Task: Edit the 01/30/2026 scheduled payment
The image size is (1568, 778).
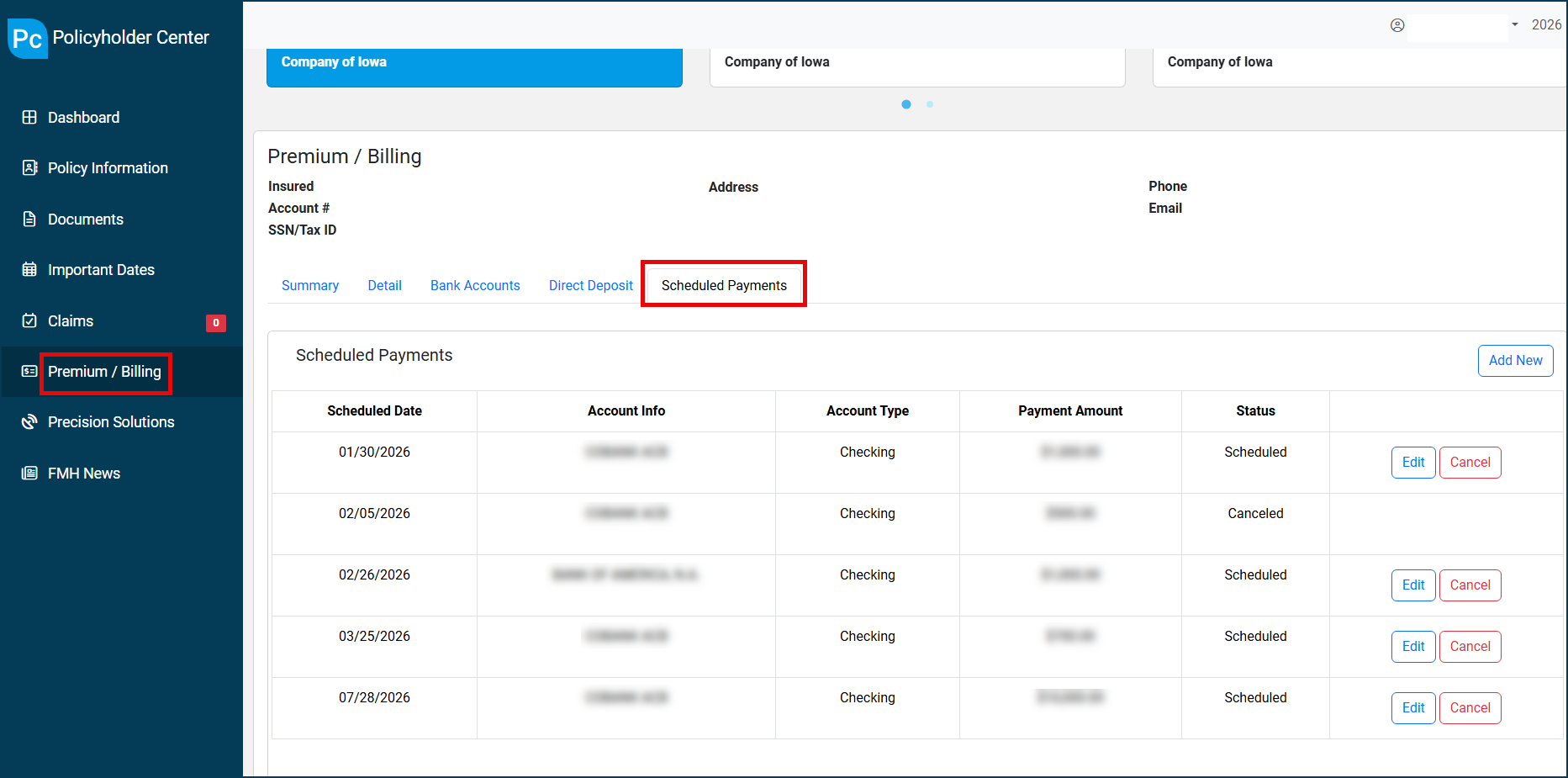Action: click(1412, 462)
